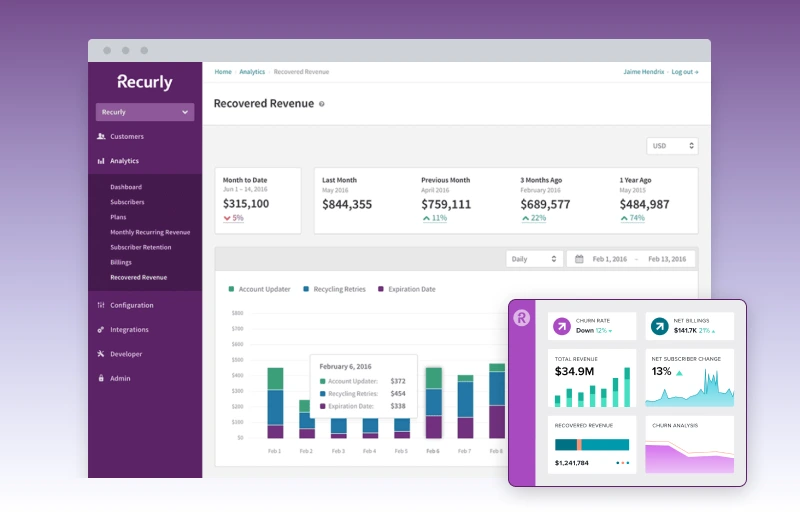Click the Jaime Hendrix account link
The width and height of the screenshot is (800, 518).
(643, 72)
